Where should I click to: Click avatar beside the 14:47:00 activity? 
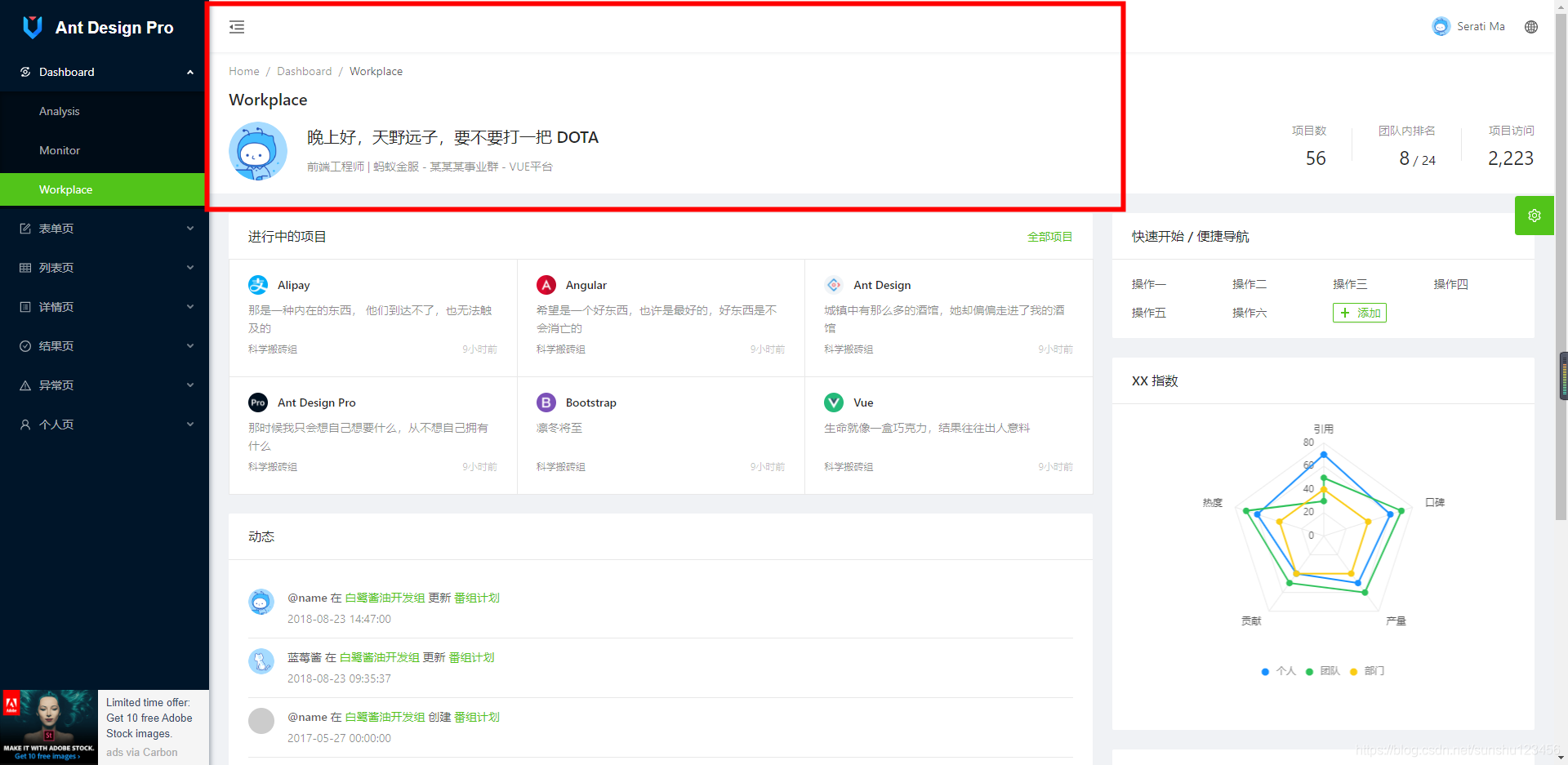point(261,602)
